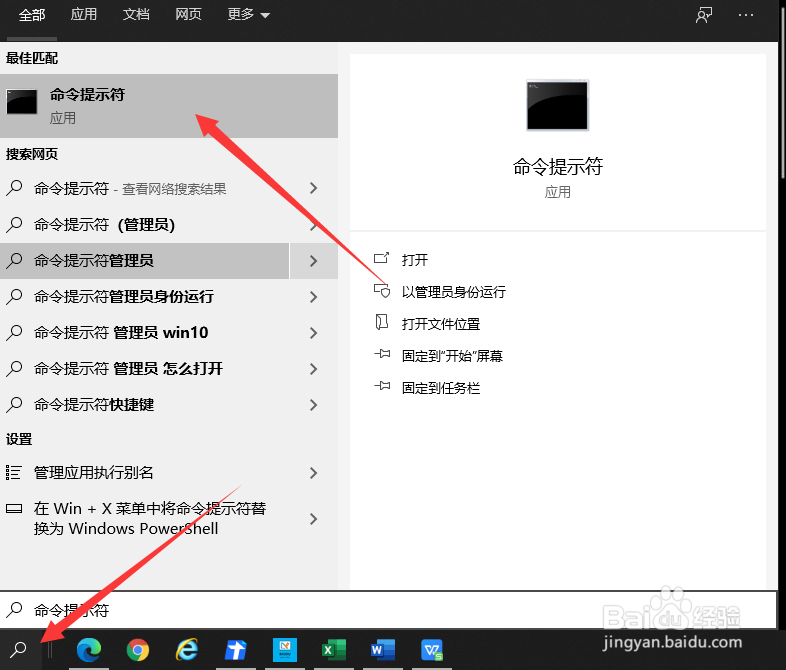
Task: Click the search input box containing 命令提示符
Action: (x=388, y=610)
